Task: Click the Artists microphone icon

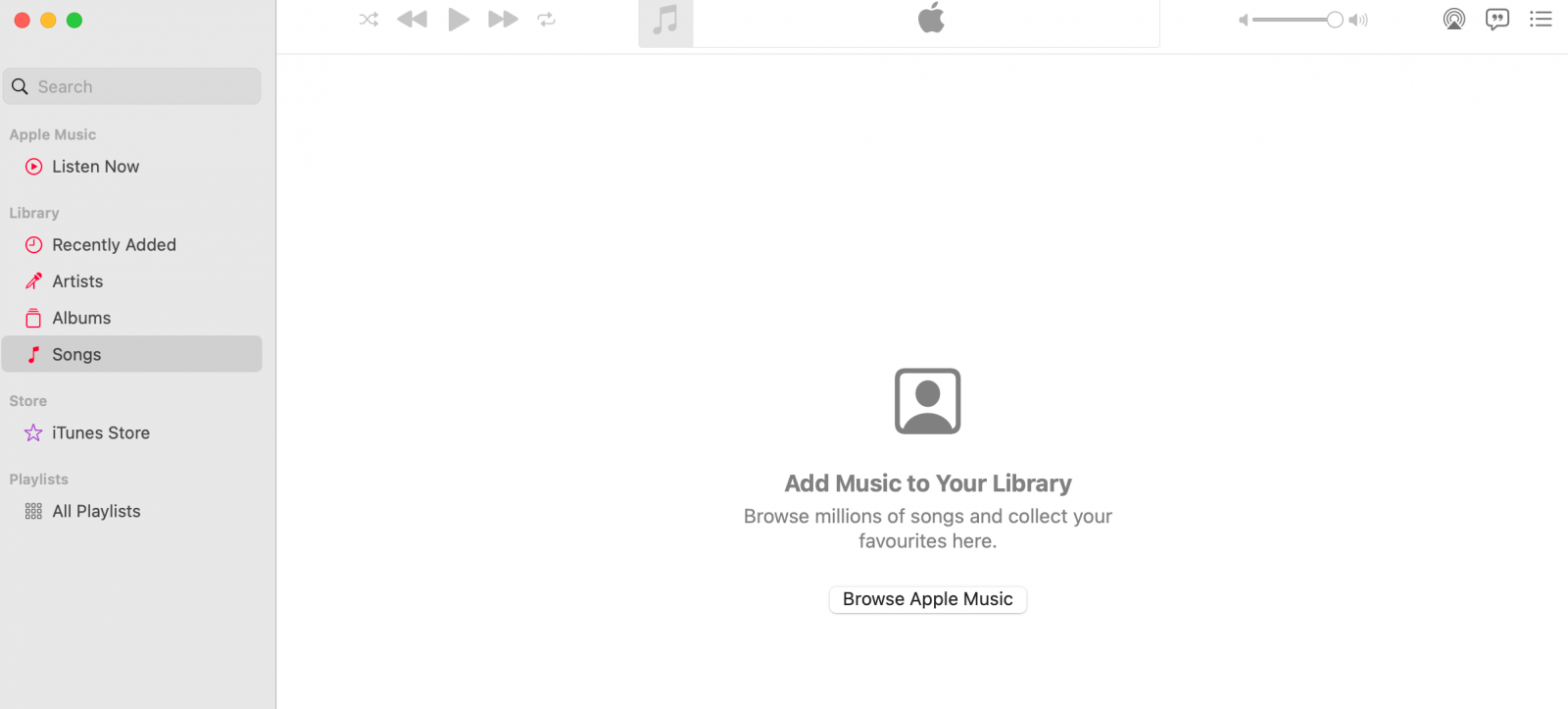Action: coord(33,281)
